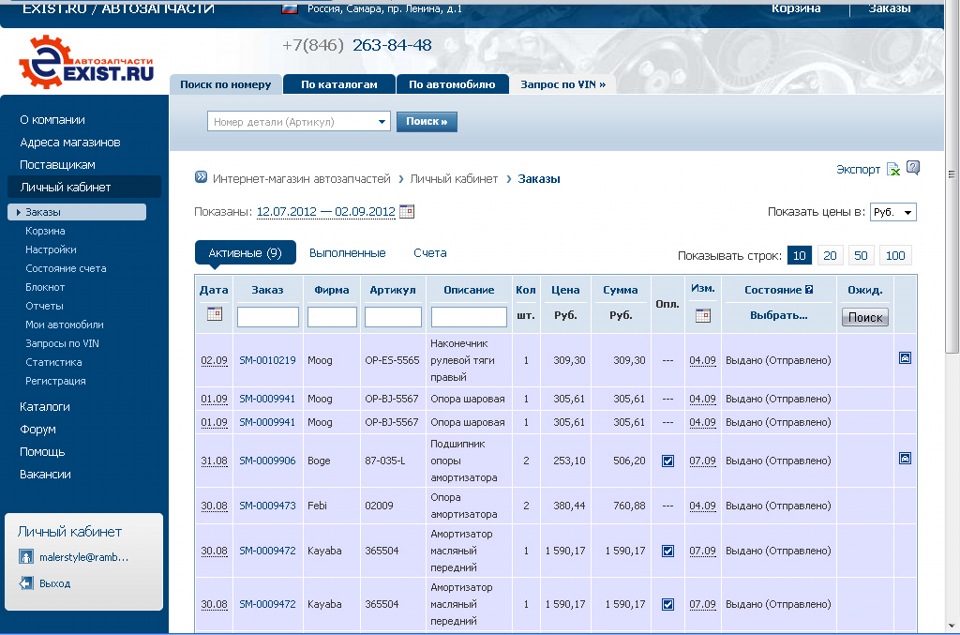Click the blue Поиск » button
The height and width of the screenshot is (635, 960).
click(427, 121)
